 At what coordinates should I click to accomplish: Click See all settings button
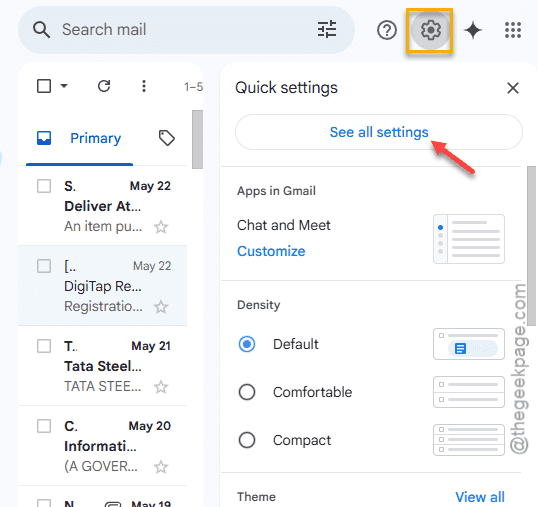[x=379, y=132]
